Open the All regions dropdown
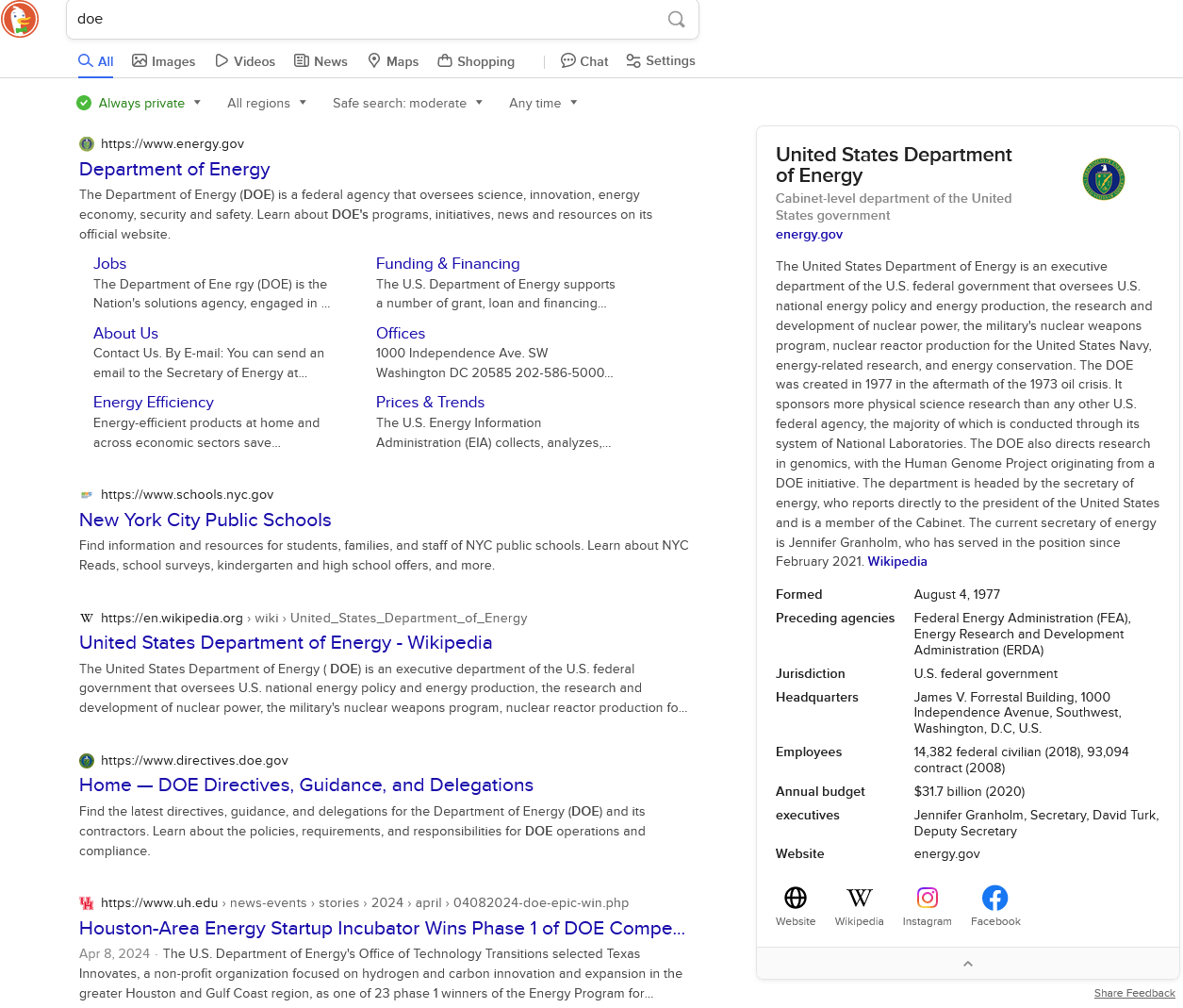 [x=267, y=103]
